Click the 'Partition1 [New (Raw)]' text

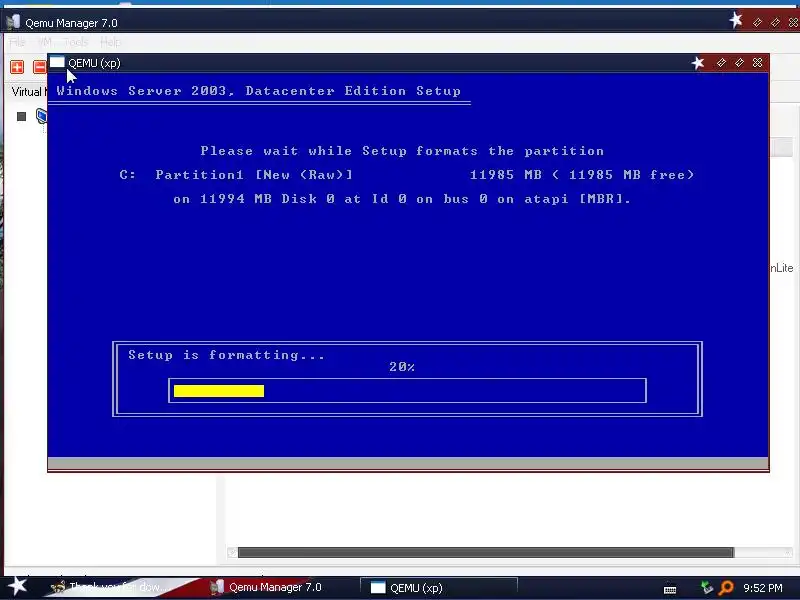pos(254,175)
